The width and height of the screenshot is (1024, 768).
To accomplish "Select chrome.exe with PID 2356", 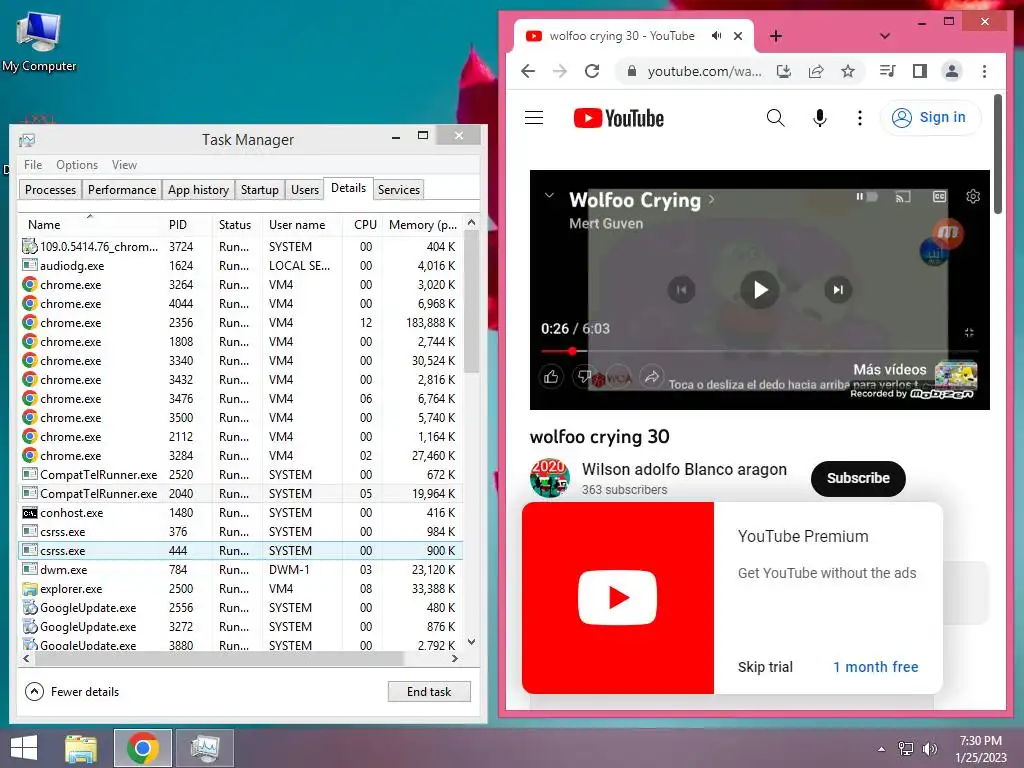I will click(240, 323).
